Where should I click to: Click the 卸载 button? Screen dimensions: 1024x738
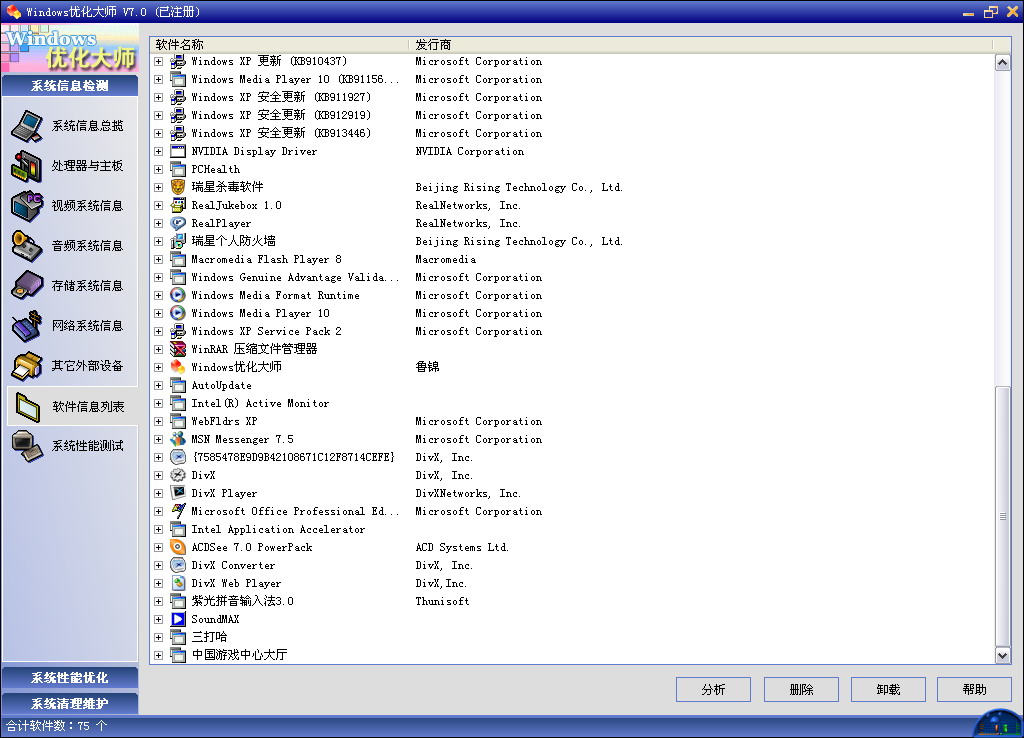click(x=888, y=690)
